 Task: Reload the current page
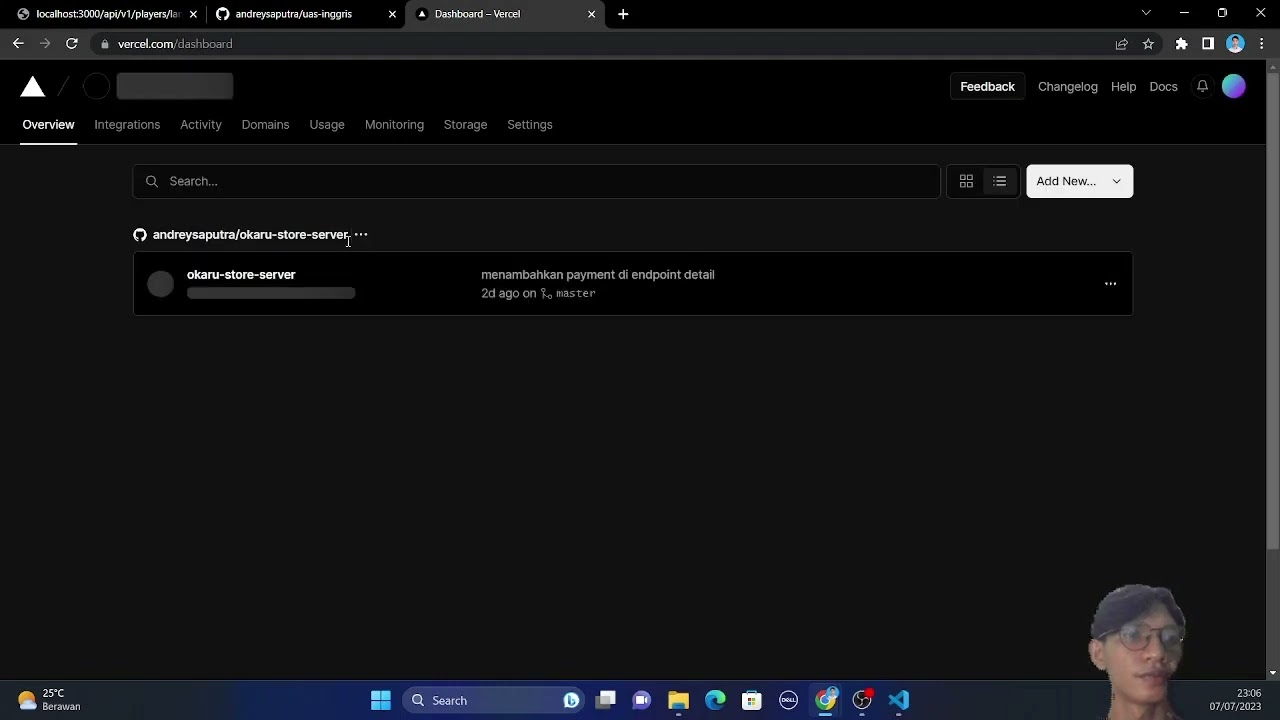72,44
